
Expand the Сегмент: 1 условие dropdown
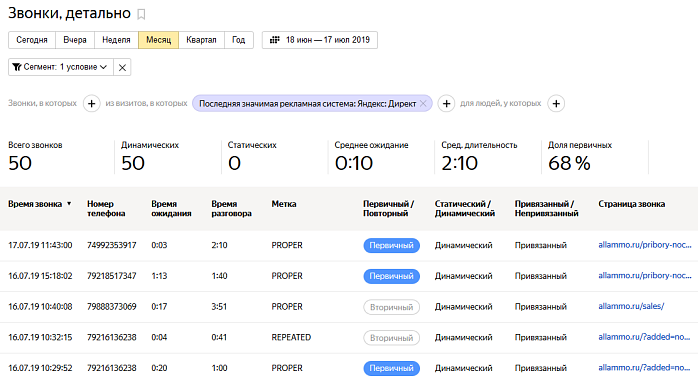point(61,67)
